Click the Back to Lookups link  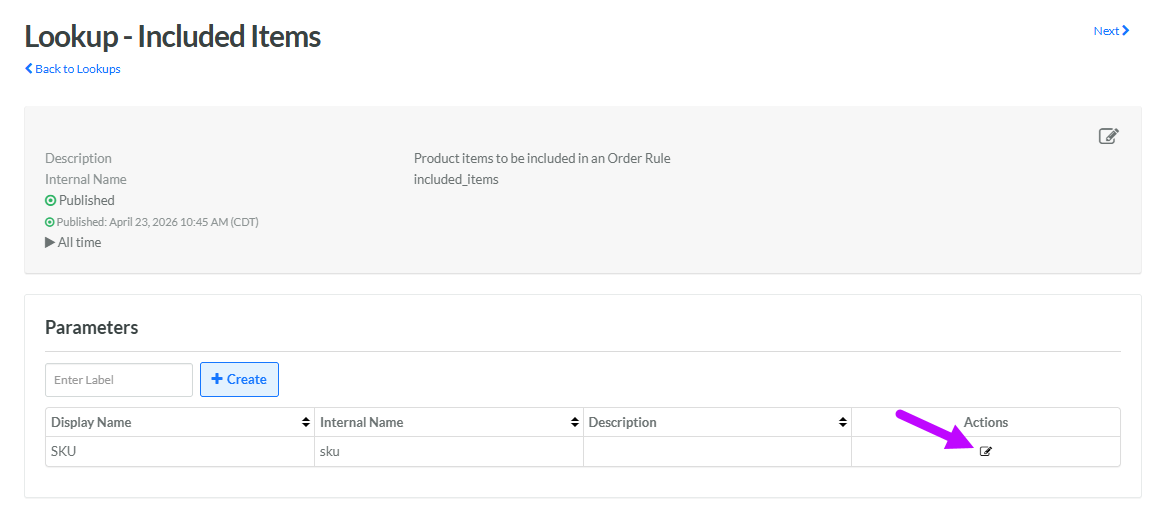(x=77, y=69)
